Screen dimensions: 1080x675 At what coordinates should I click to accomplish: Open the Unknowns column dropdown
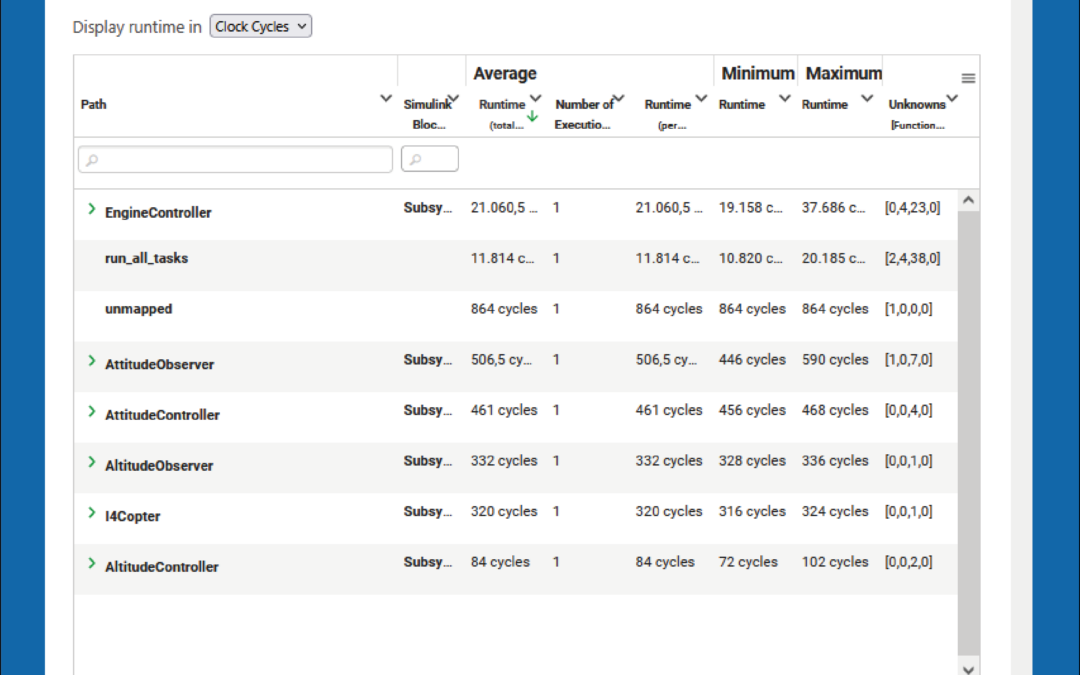[952, 98]
